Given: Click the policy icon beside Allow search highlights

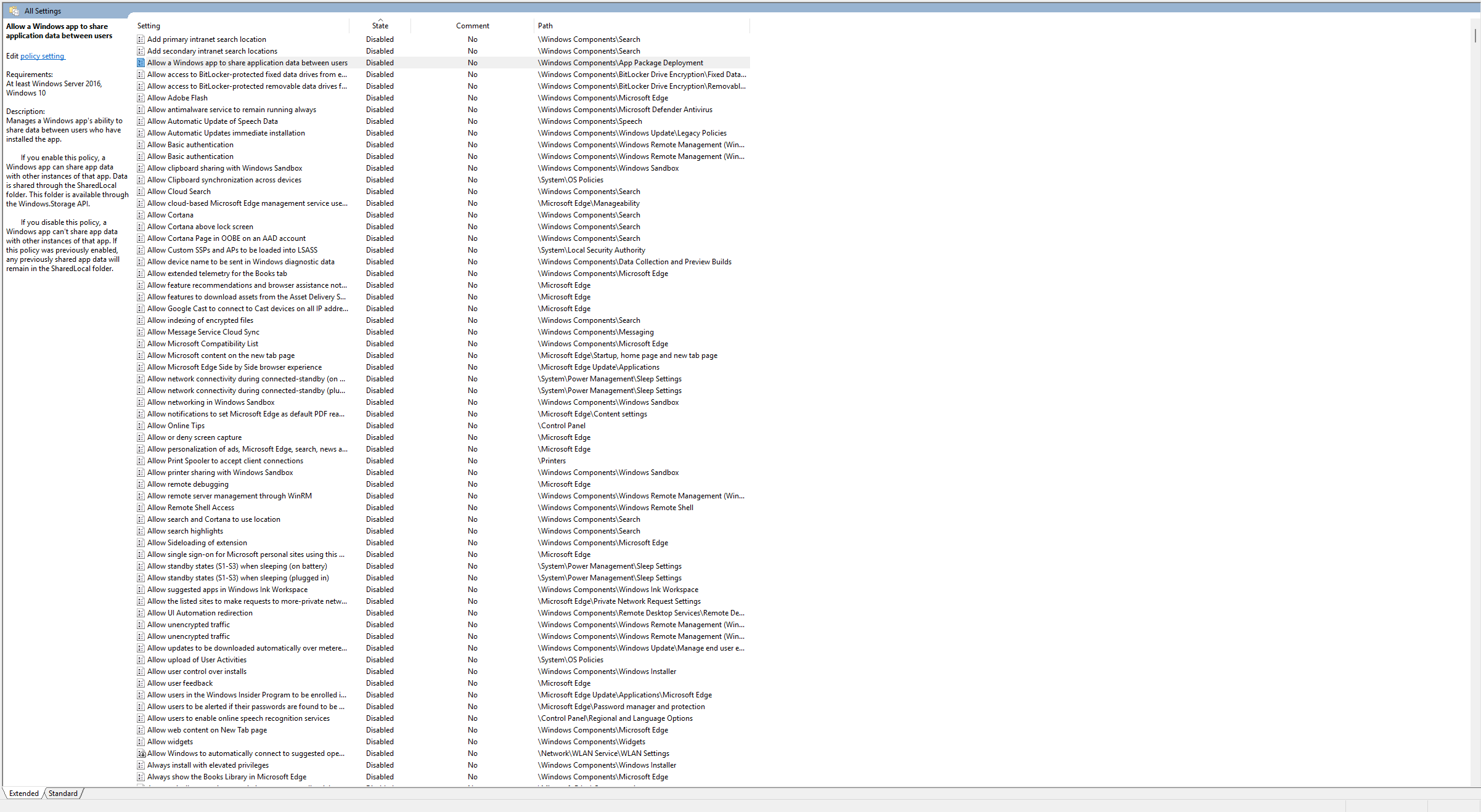Looking at the screenshot, I should pos(141,531).
